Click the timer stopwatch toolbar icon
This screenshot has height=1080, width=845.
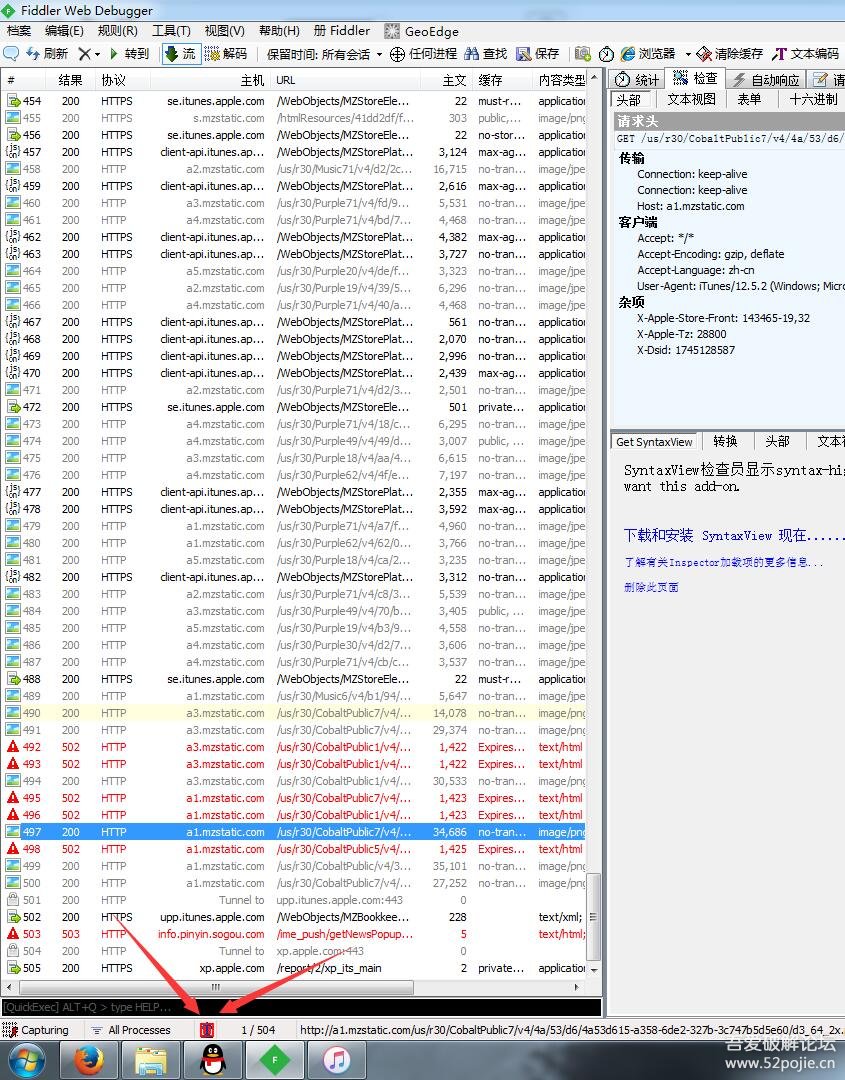[606, 54]
